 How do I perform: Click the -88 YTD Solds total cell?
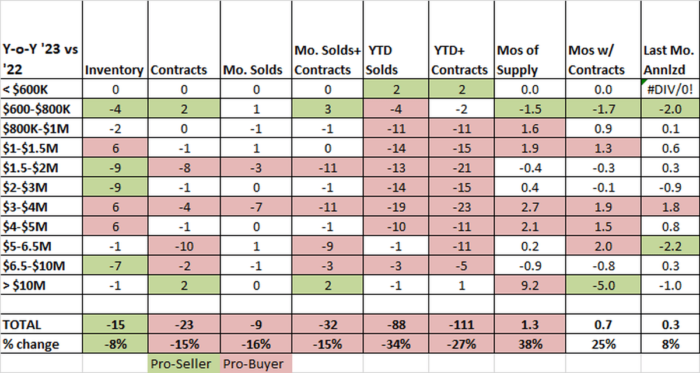tap(396, 324)
